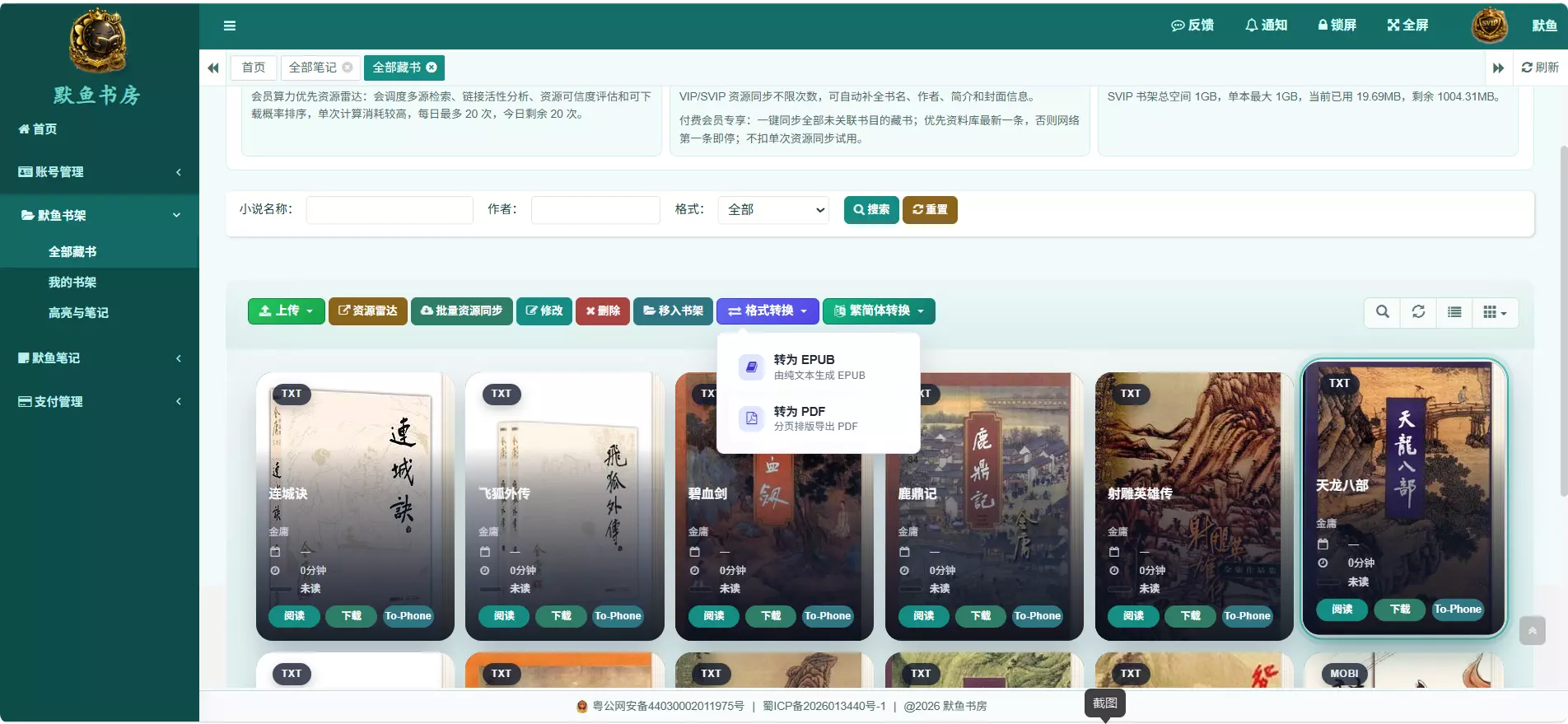This screenshot has width=1568, height=724.
Task: Toggle the 格式转换 dropdown
Action: click(x=768, y=311)
